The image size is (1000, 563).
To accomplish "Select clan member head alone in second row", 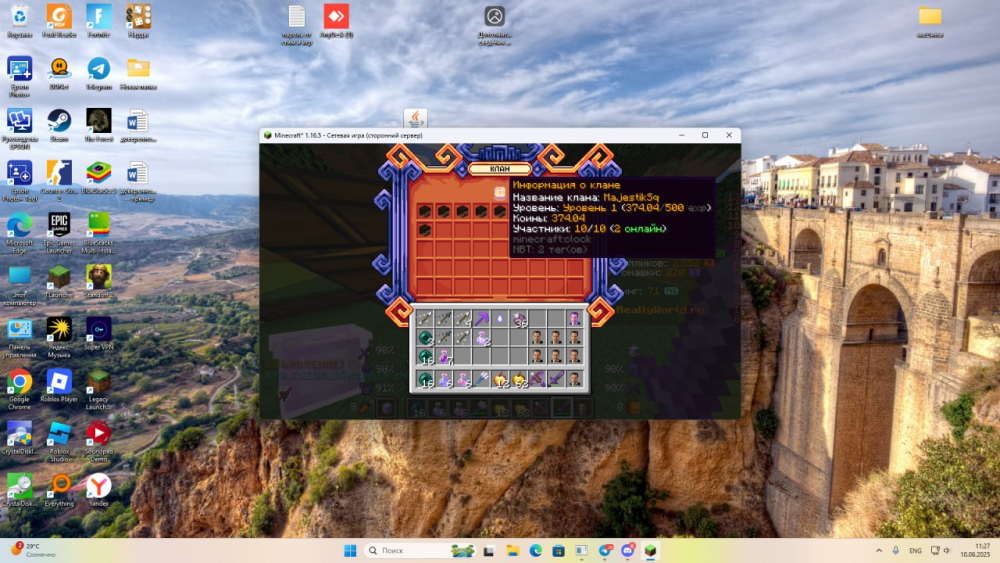I will pos(425,229).
